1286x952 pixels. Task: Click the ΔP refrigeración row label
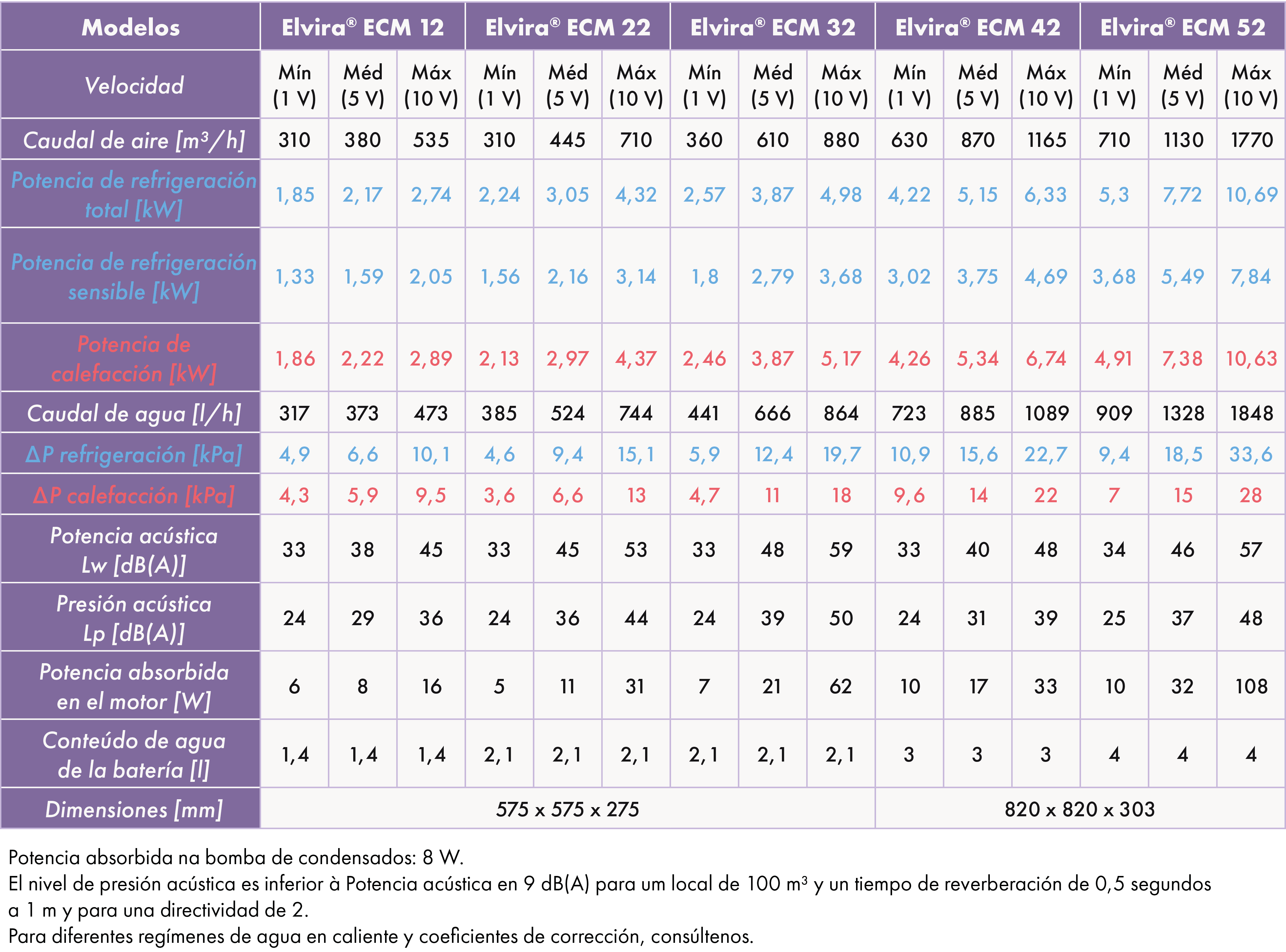134,454
